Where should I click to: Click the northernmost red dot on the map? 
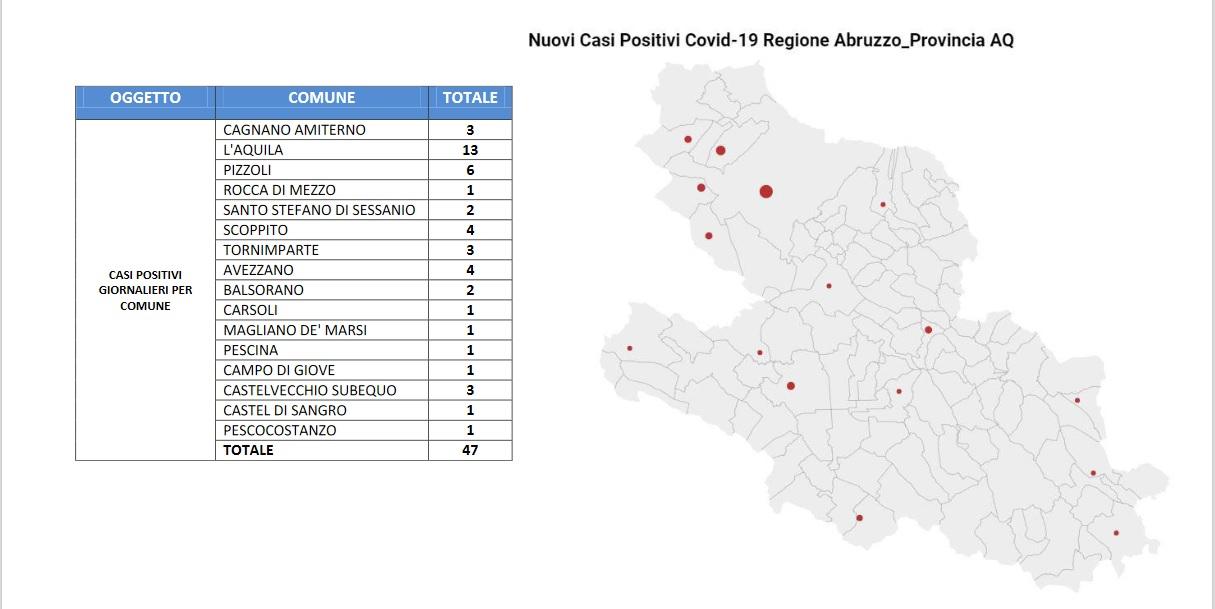click(688, 139)
